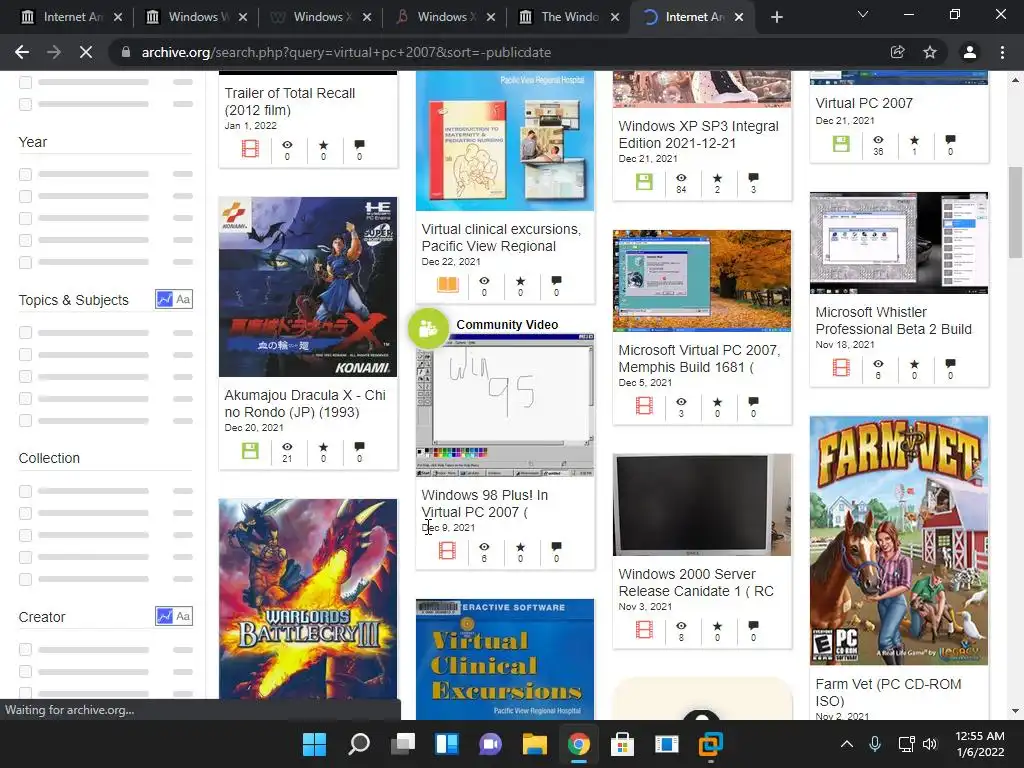The width and height of the screenshot is (1024, 768).
Task: Click book icon on Virtual clinical excursions
Action: pos(448,285)
